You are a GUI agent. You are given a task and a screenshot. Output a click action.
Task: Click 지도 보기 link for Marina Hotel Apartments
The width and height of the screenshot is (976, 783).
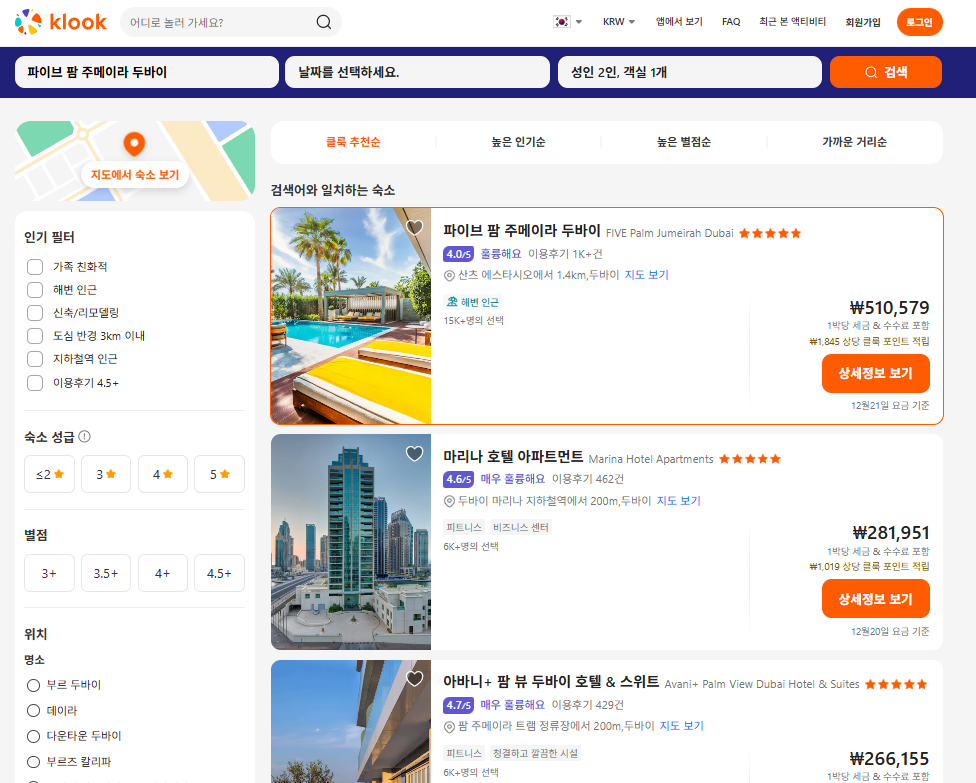(678, 501)
